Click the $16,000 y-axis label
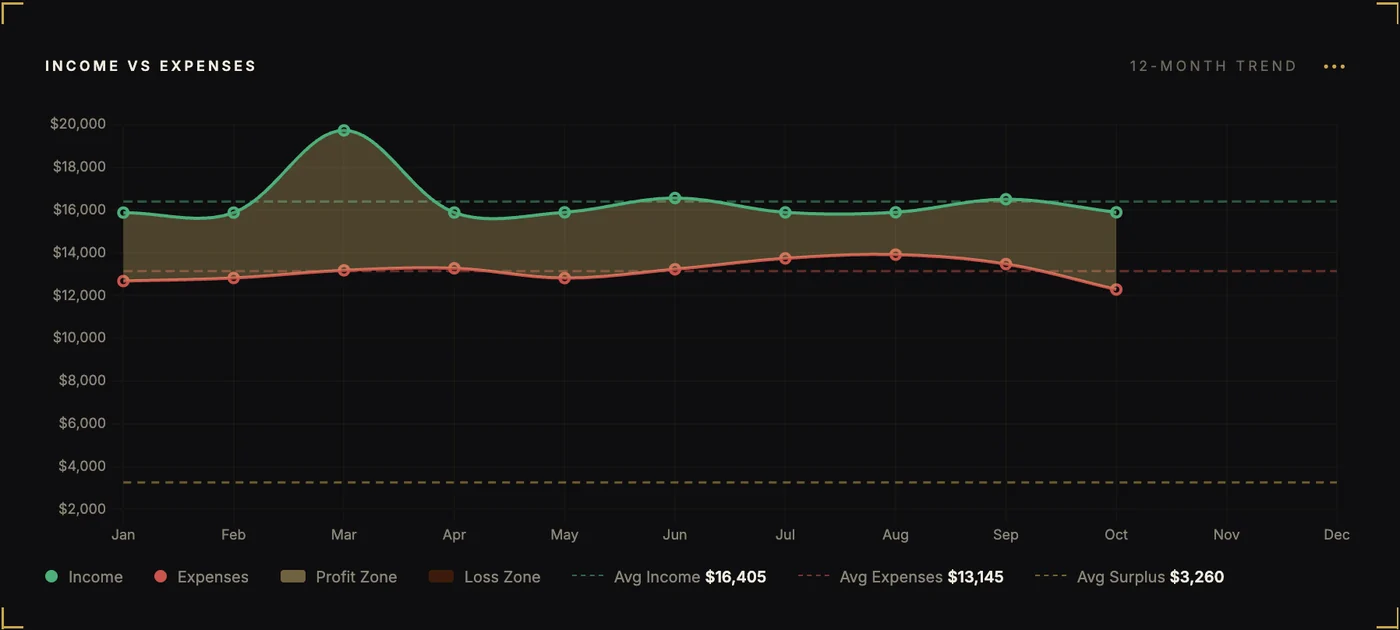1400x630 pixels. point(78,210)
